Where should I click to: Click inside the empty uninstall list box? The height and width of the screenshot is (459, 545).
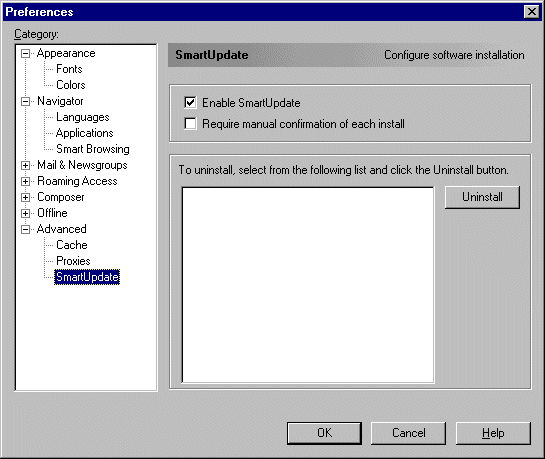click(308, 285)
